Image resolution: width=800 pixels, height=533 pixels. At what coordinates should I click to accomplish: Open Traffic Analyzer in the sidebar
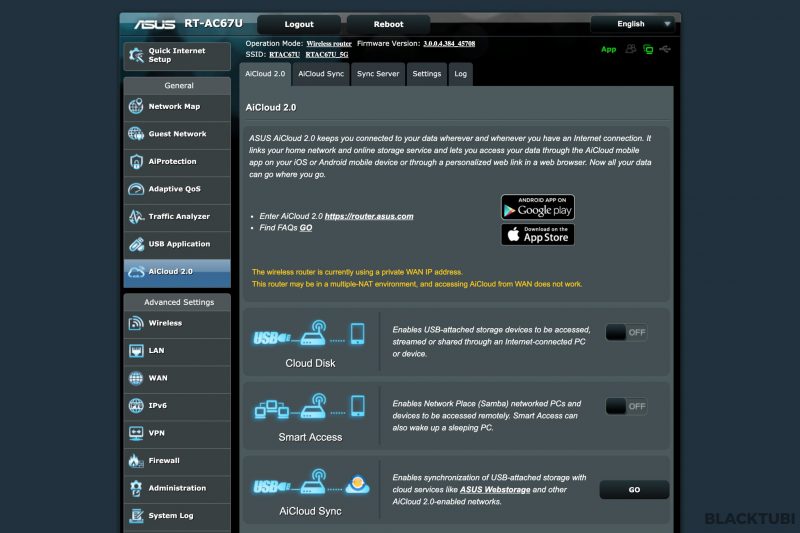(x=177, y=217)
